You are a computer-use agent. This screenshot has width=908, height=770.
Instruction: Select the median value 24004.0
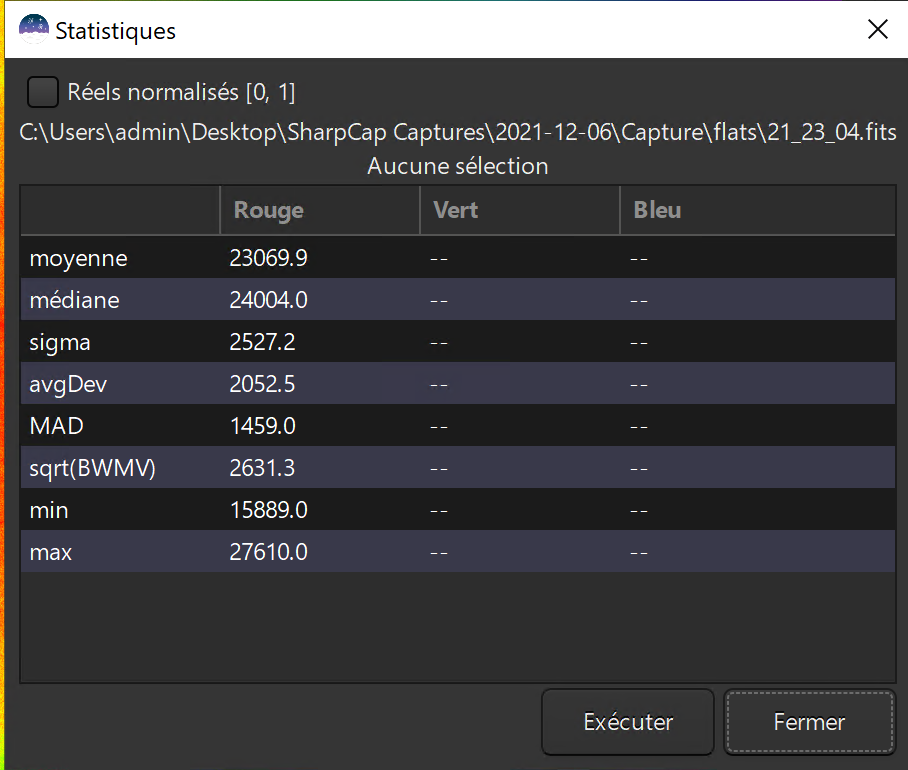tap(268, 300)
